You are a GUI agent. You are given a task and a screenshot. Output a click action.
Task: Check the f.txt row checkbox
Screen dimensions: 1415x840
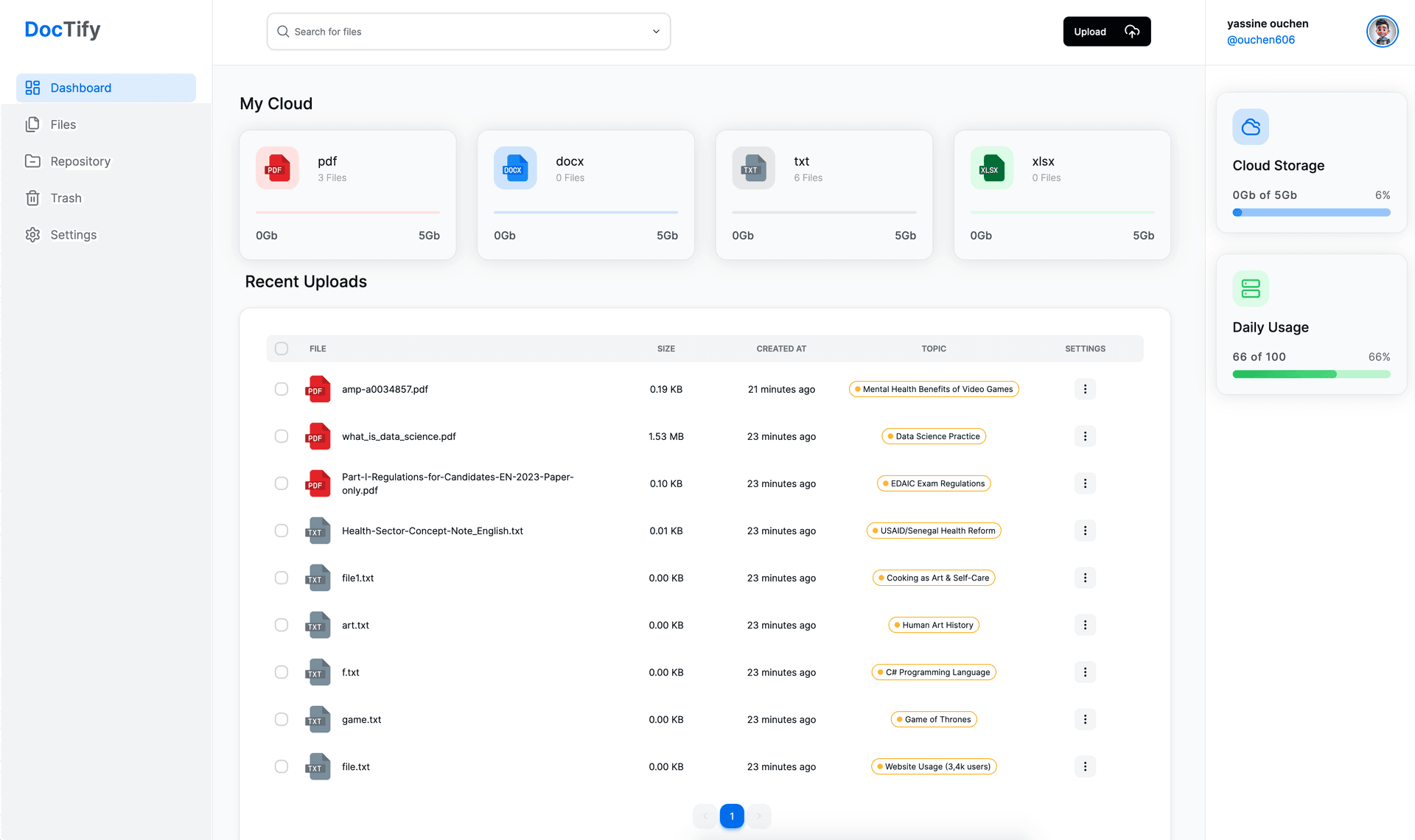282,672
